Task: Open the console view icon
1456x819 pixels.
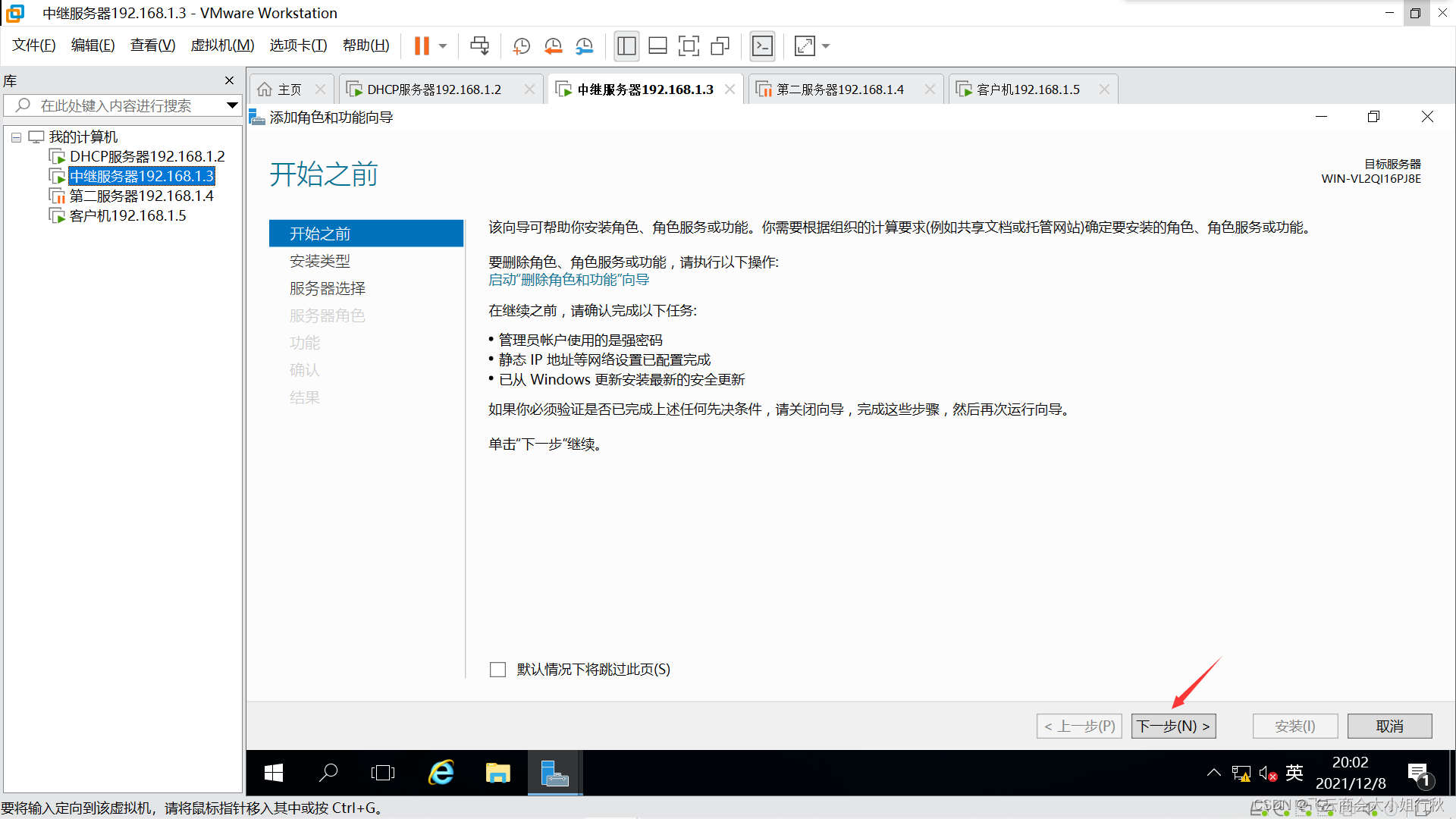Action: tap(762, 46)
